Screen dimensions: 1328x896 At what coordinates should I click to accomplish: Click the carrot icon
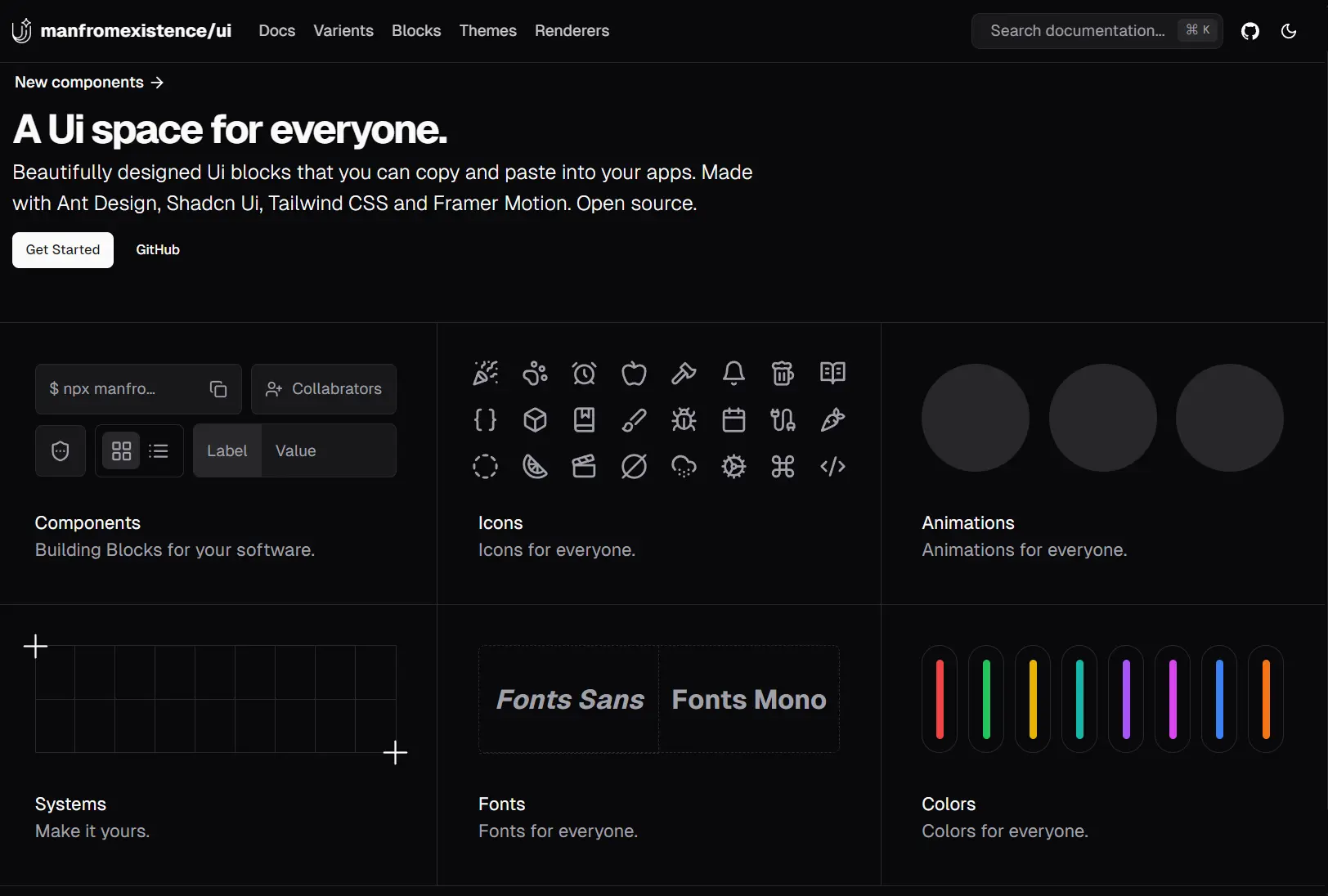pos(832,420)
